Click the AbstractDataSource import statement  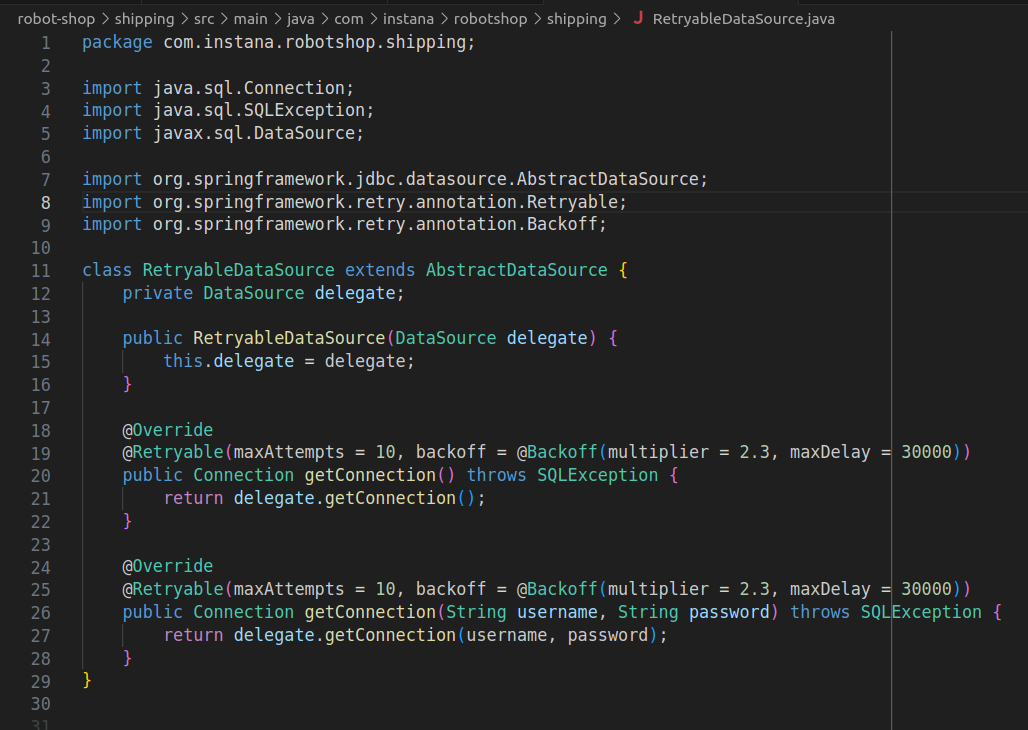pos(395,179)
